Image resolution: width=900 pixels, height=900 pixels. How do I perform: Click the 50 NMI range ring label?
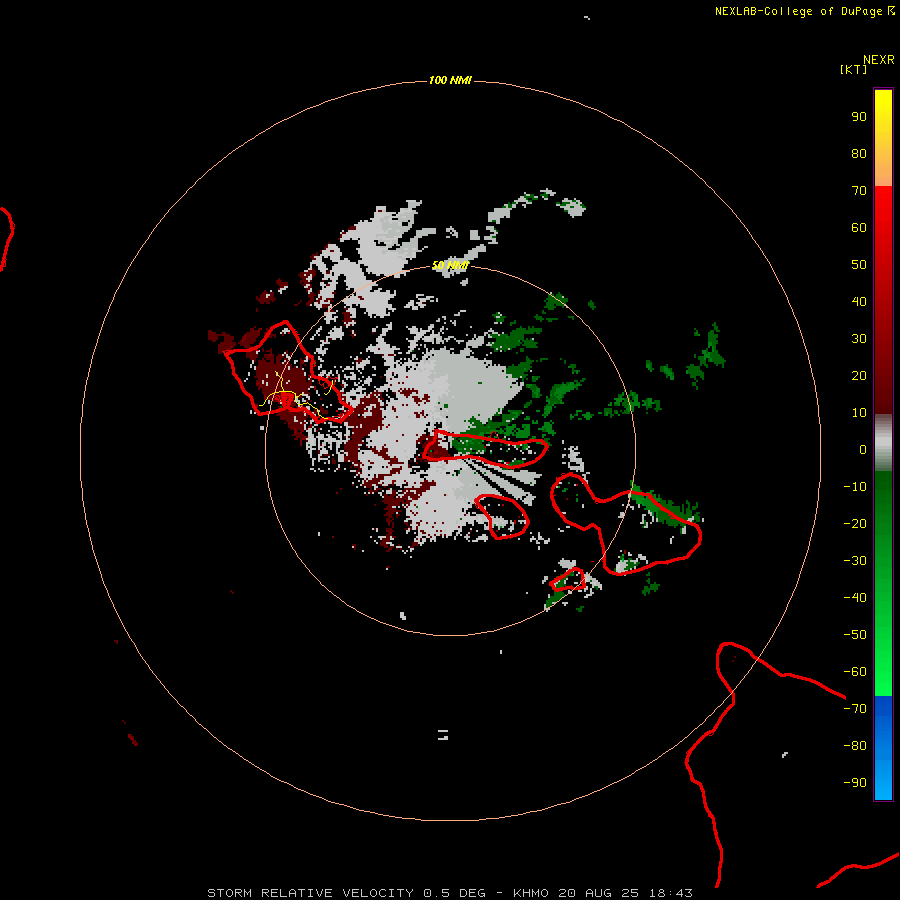coord(450,265)
